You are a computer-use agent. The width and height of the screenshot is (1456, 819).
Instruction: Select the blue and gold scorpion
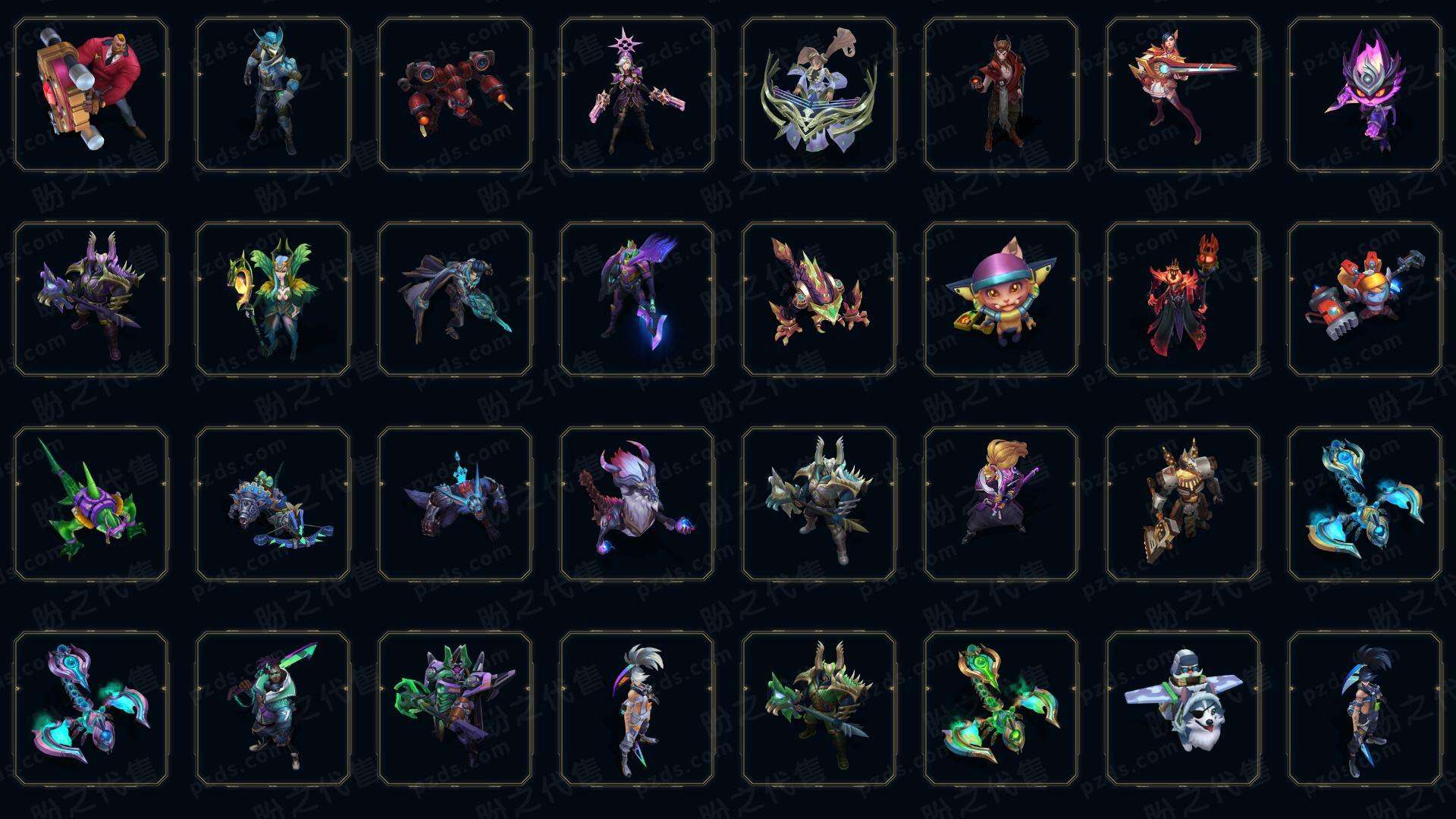1365,504
